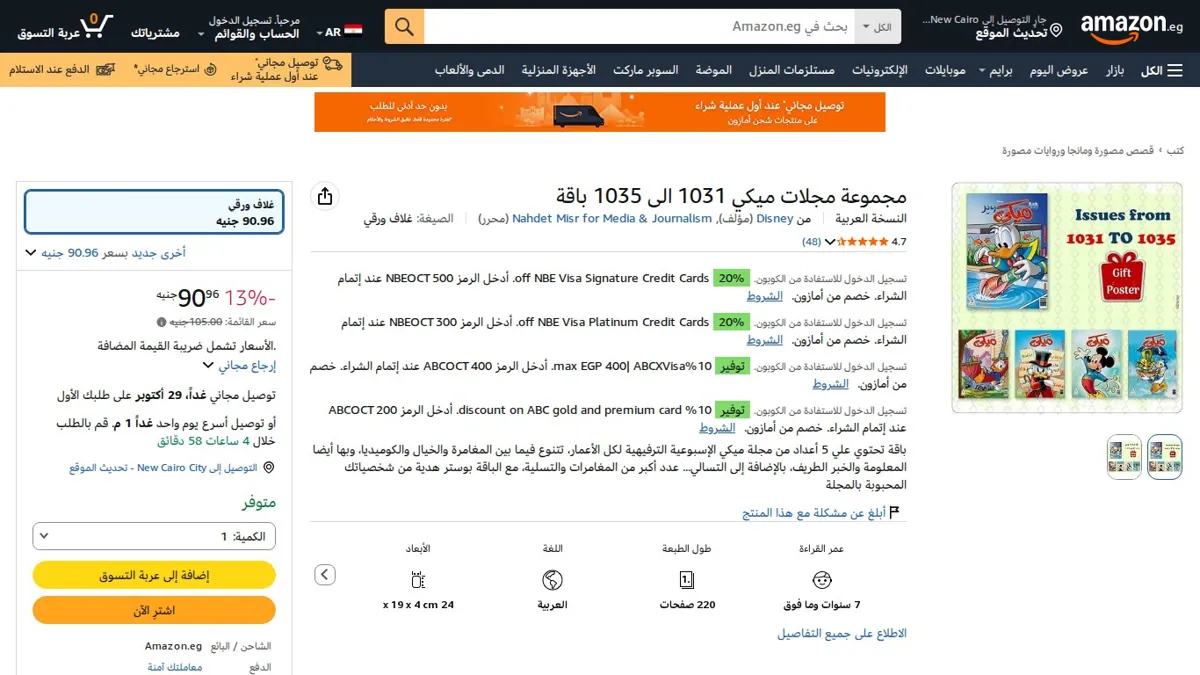
Task: Click the 48 ratings count link
Action: click(812, 242)
